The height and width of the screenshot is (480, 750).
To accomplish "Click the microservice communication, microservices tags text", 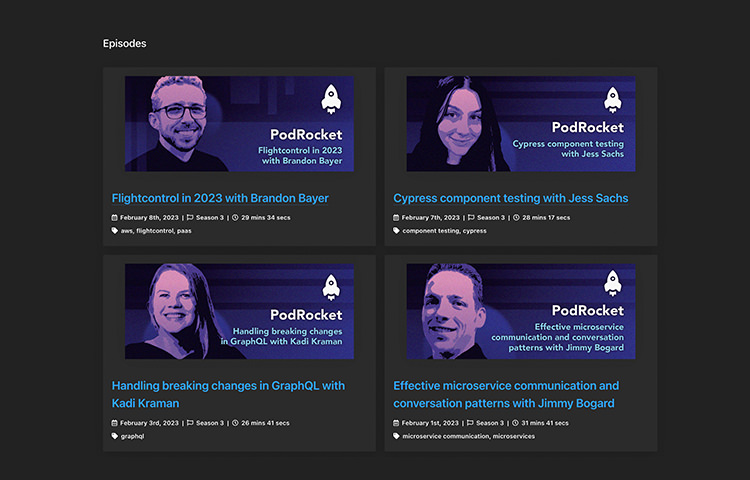I will [x=469, y=436].
